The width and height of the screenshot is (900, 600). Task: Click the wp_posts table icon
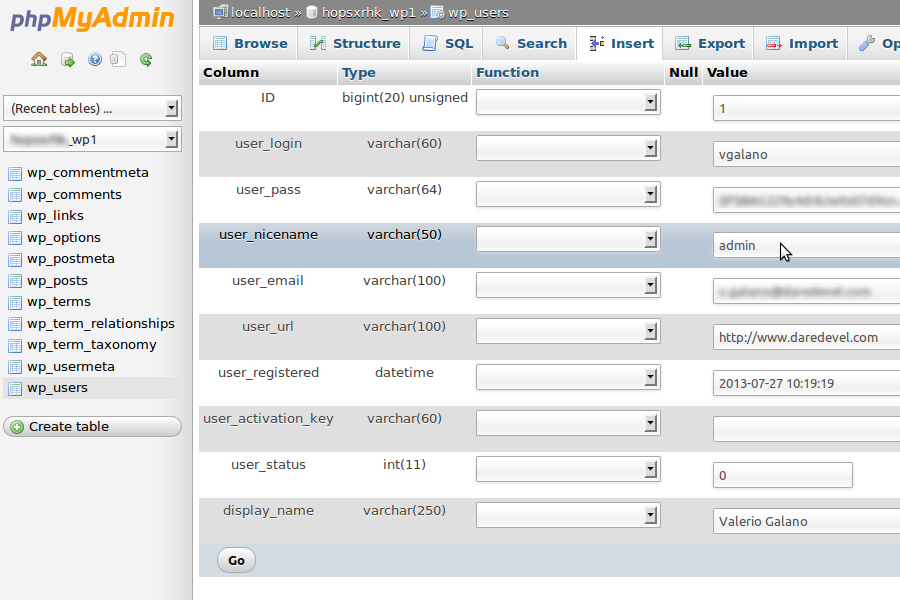coord(15,281)
